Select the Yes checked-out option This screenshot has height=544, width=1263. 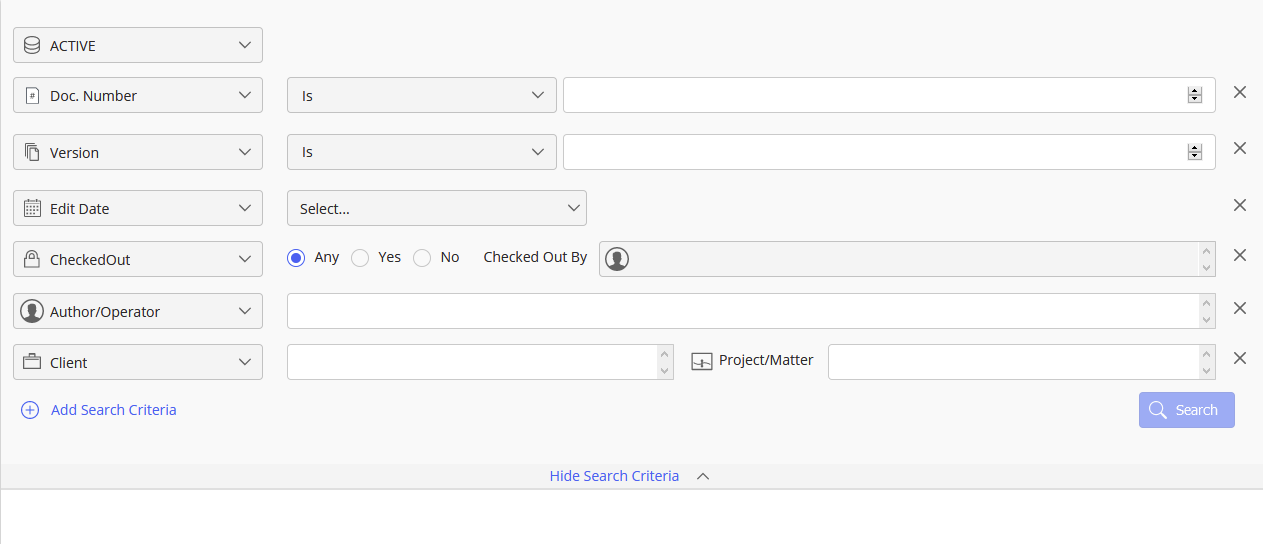click(360, 258)
